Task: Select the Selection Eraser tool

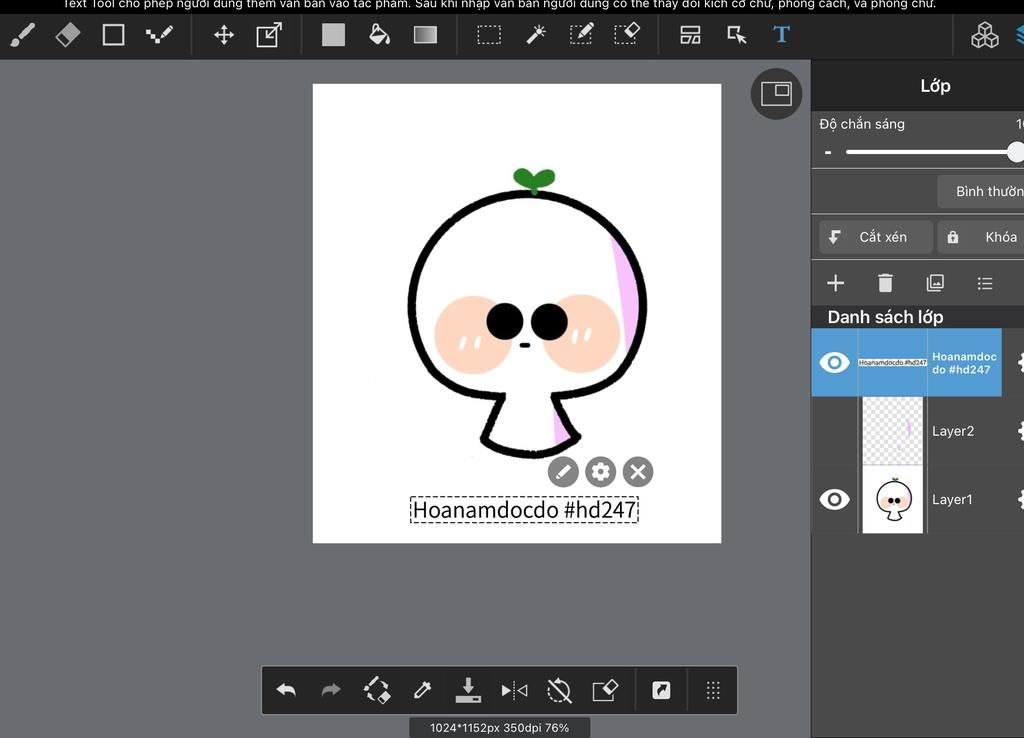Action: [x=626, y=34]
